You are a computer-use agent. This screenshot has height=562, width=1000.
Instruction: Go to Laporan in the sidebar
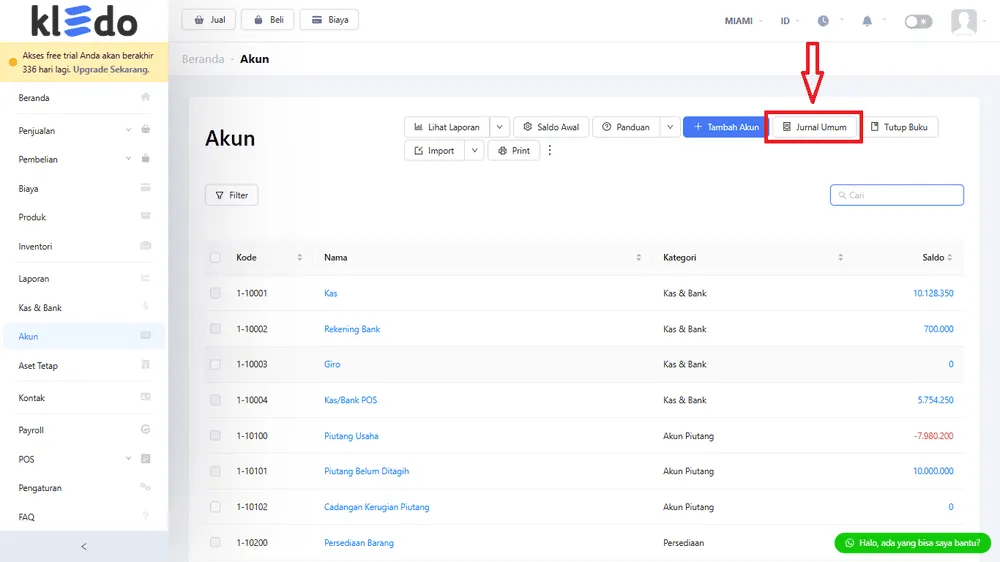coord(34,279)
